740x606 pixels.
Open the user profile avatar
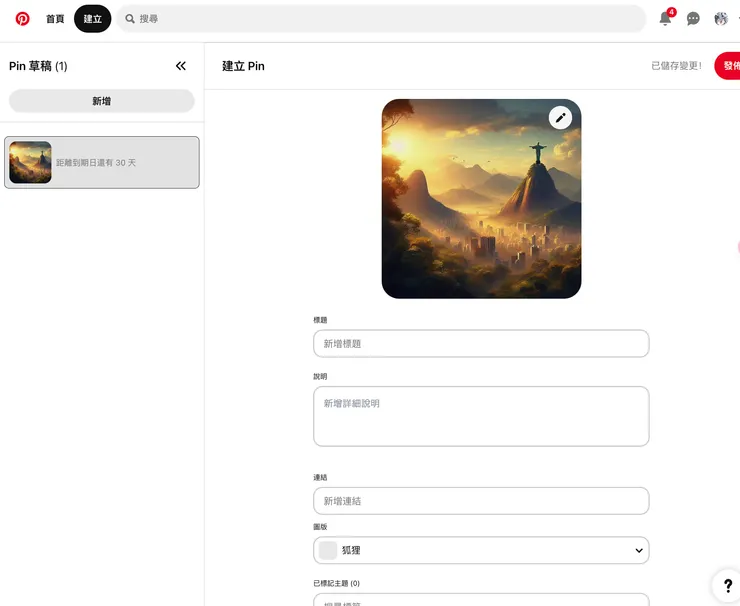pos(721,19)
